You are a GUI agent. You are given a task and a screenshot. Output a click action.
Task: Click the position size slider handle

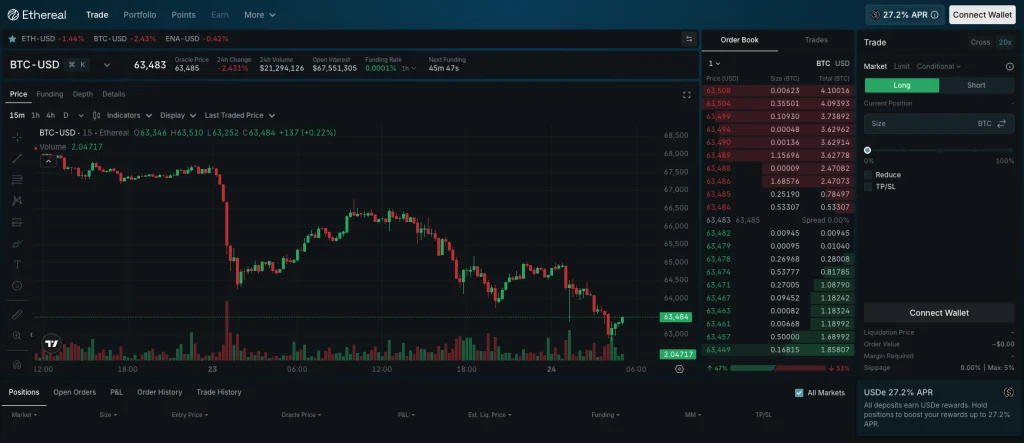pyautogui.click(x=867, y=150)
